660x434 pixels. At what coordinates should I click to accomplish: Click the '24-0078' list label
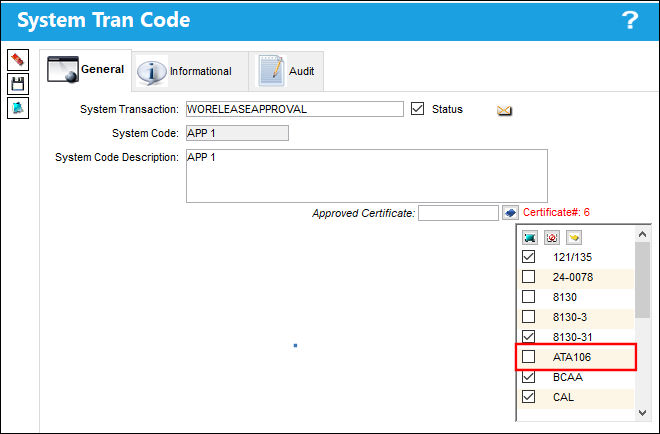[x=573, y=277]
